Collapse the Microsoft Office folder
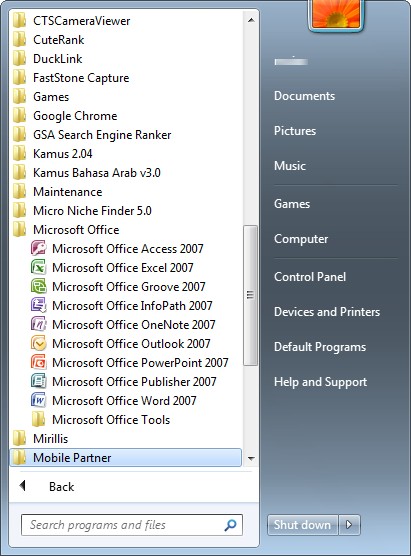Viewport: 411px width, 556px height. coord(126,229)
